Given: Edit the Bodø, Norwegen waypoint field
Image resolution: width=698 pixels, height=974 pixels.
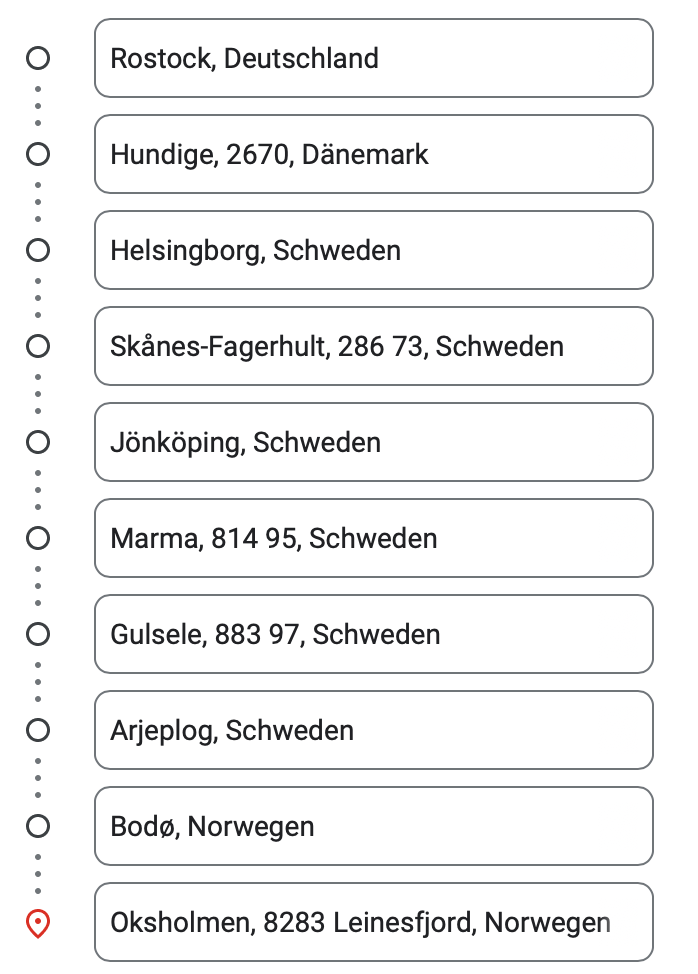Looking at the screenshot, I should [x=374, y=826].
